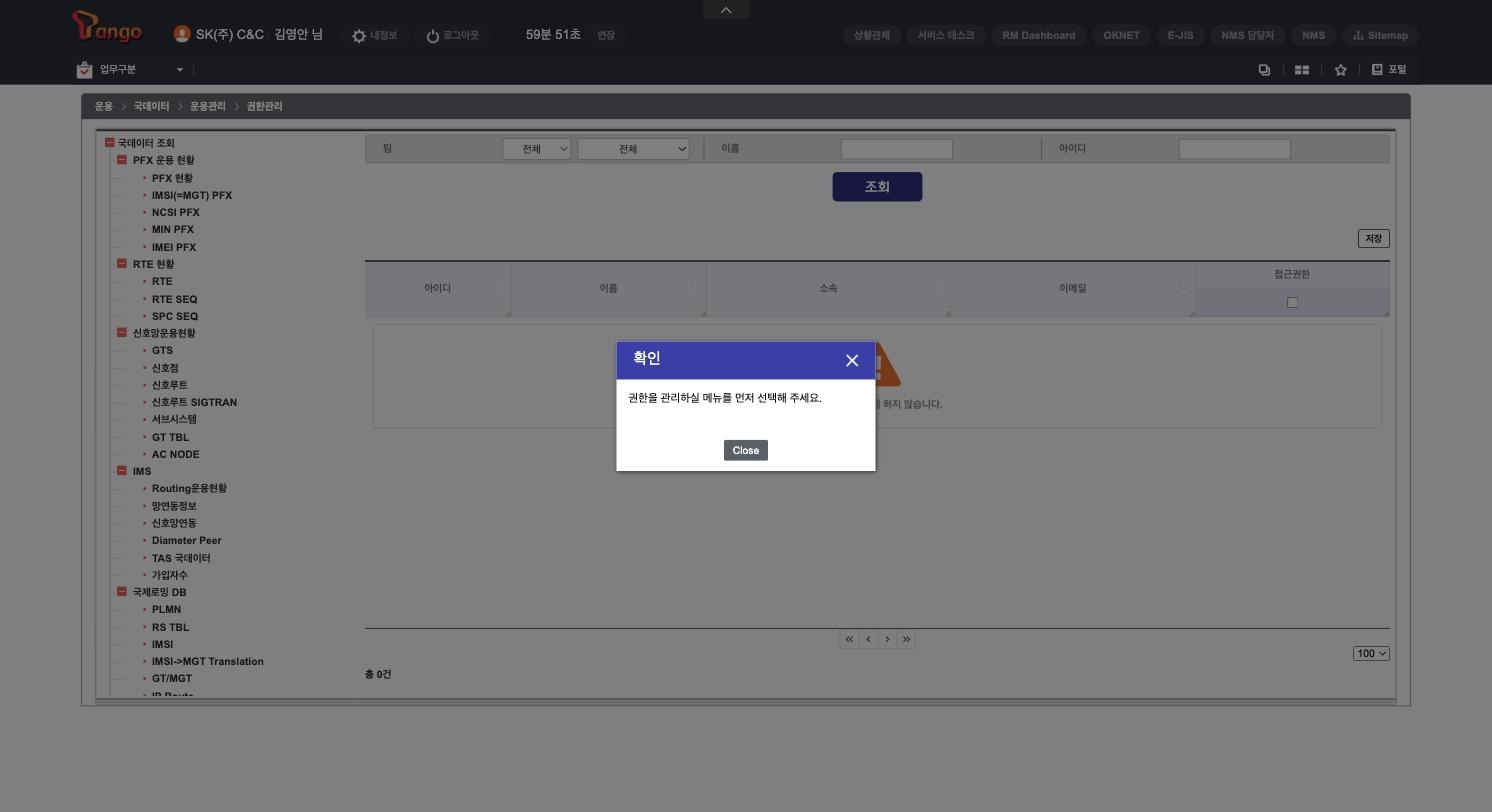Go to the last page of results
Screen dimensions: 1492x812
(x=906, y=639)
